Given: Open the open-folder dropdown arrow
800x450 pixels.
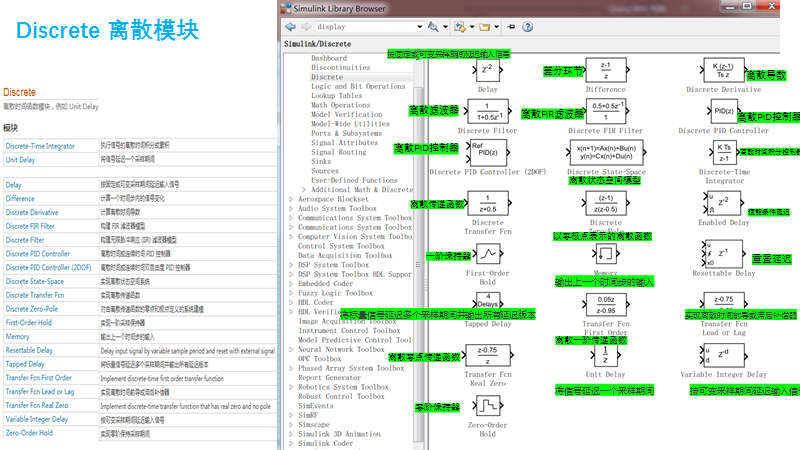Looking at the screenshot, I should pos(496,27).
